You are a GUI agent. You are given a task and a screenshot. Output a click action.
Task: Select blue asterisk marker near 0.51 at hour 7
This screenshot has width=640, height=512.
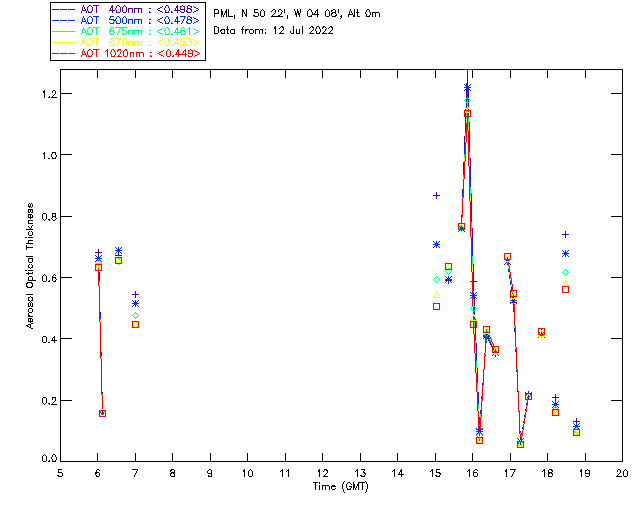[136, 304]
